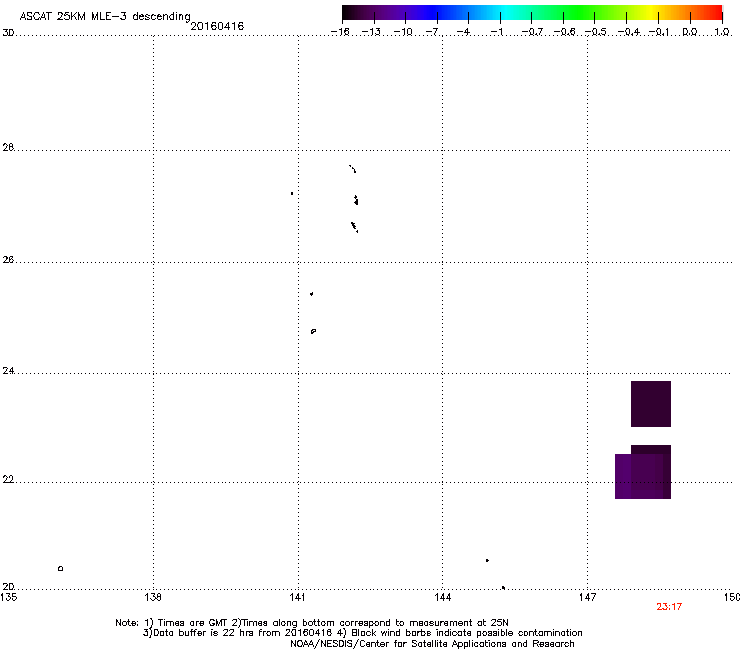The height and width of the screenshot is (650, 740).
Task: Click the island cluster near 142E, 27N
Action: coord(356,200)
